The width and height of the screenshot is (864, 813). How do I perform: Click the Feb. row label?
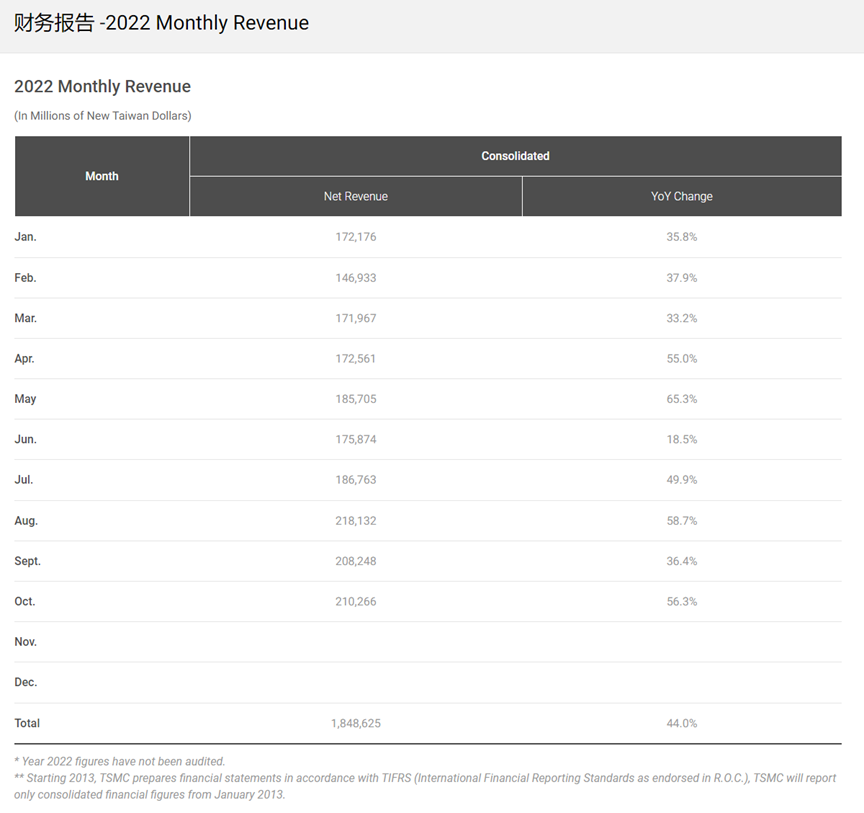pyautogui.click(x=25, y=278)
